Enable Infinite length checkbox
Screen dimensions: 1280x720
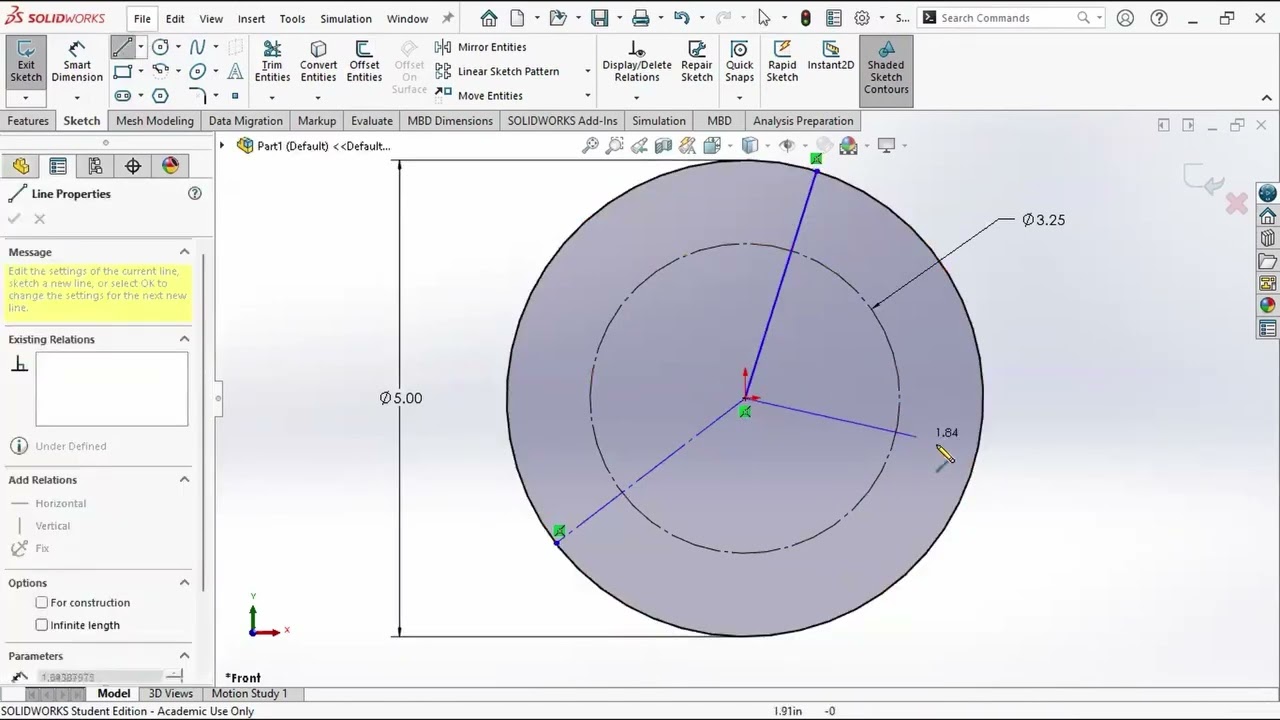42,625
